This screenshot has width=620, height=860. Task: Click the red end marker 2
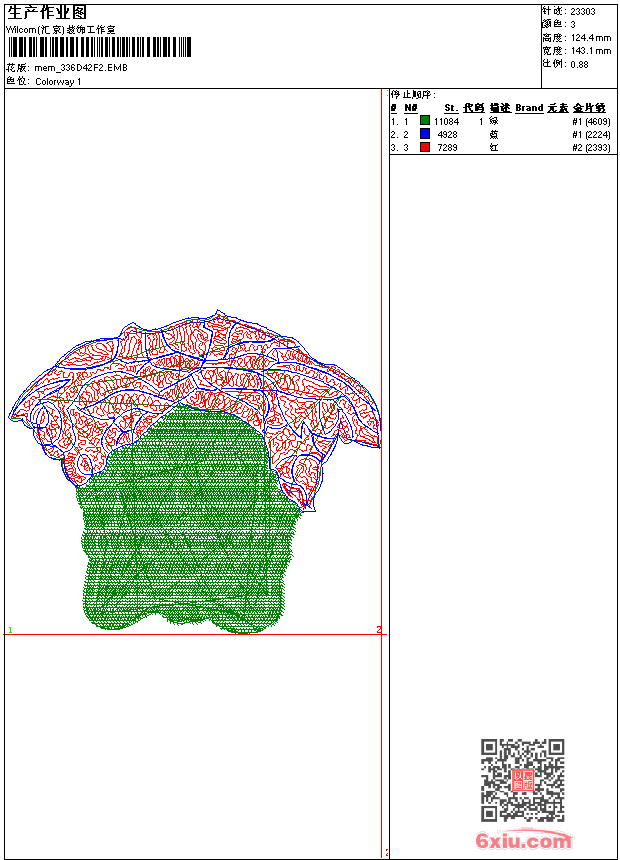pos(379,629)
